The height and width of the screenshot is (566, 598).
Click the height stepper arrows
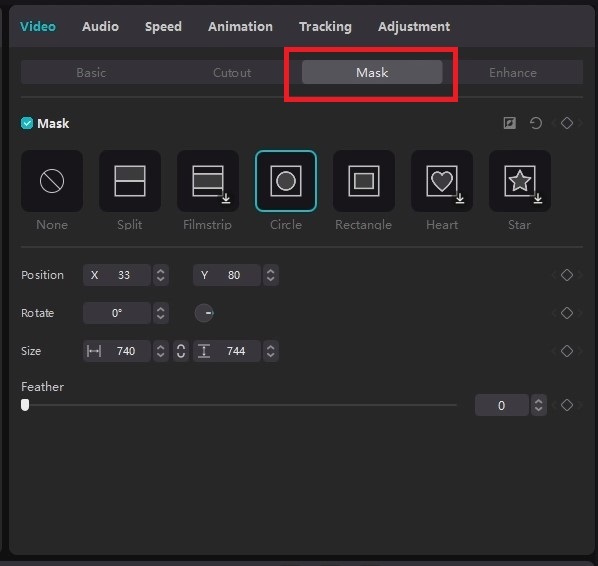coord(270,351)
